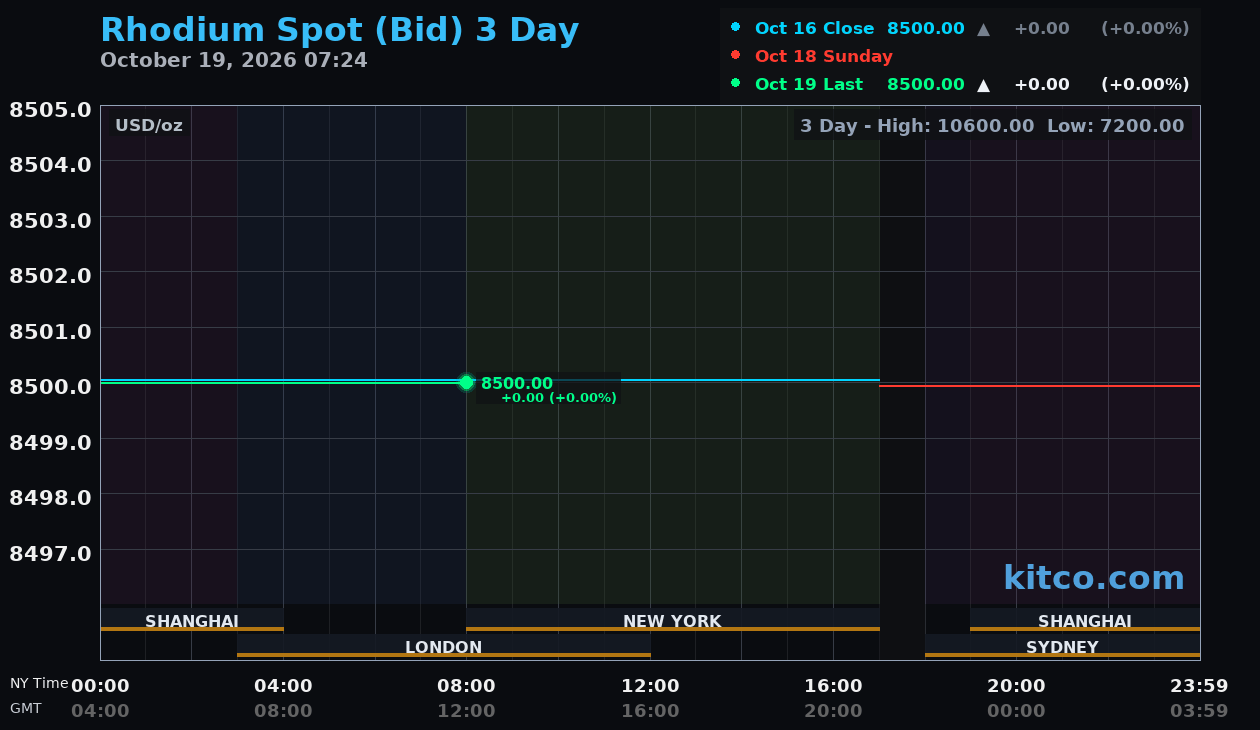1260x730 pixels.
Task: Click the GMT axis label
Action: click(x=26, y=708)
